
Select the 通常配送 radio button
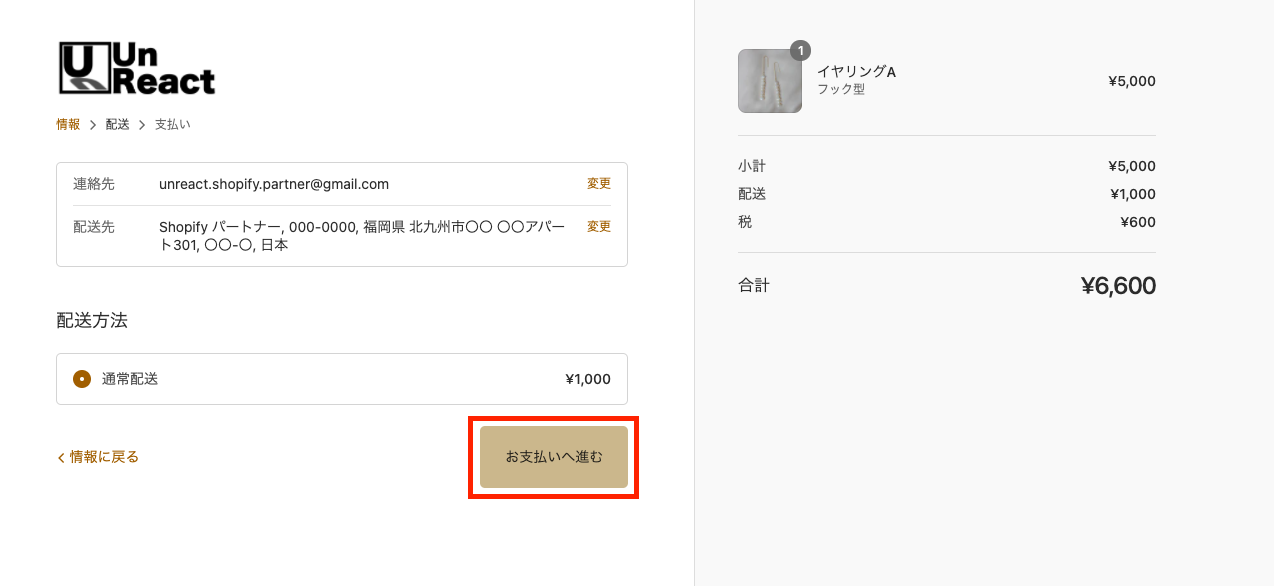[x=82, y=379]
